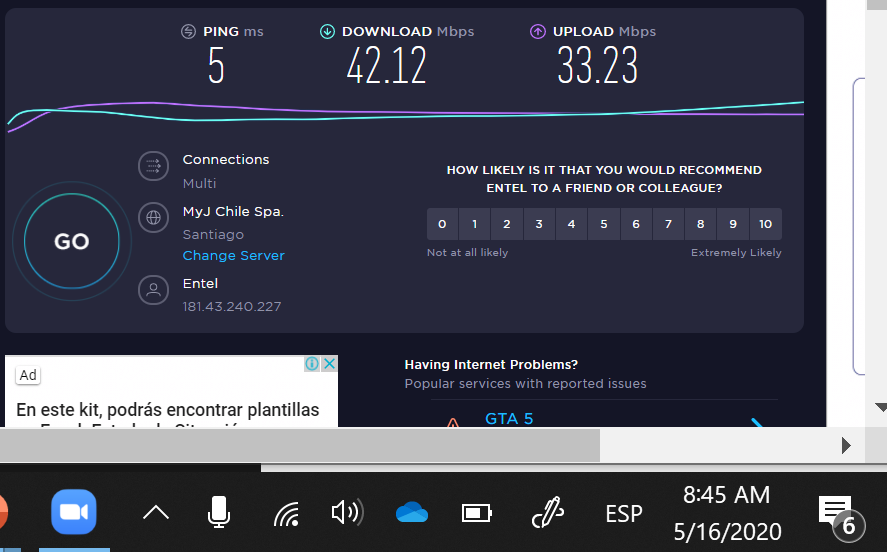Screen dimensions: 887x552
Task: Click the upload result 33.23
Action: pyautogui.click(x=597, y=66)
